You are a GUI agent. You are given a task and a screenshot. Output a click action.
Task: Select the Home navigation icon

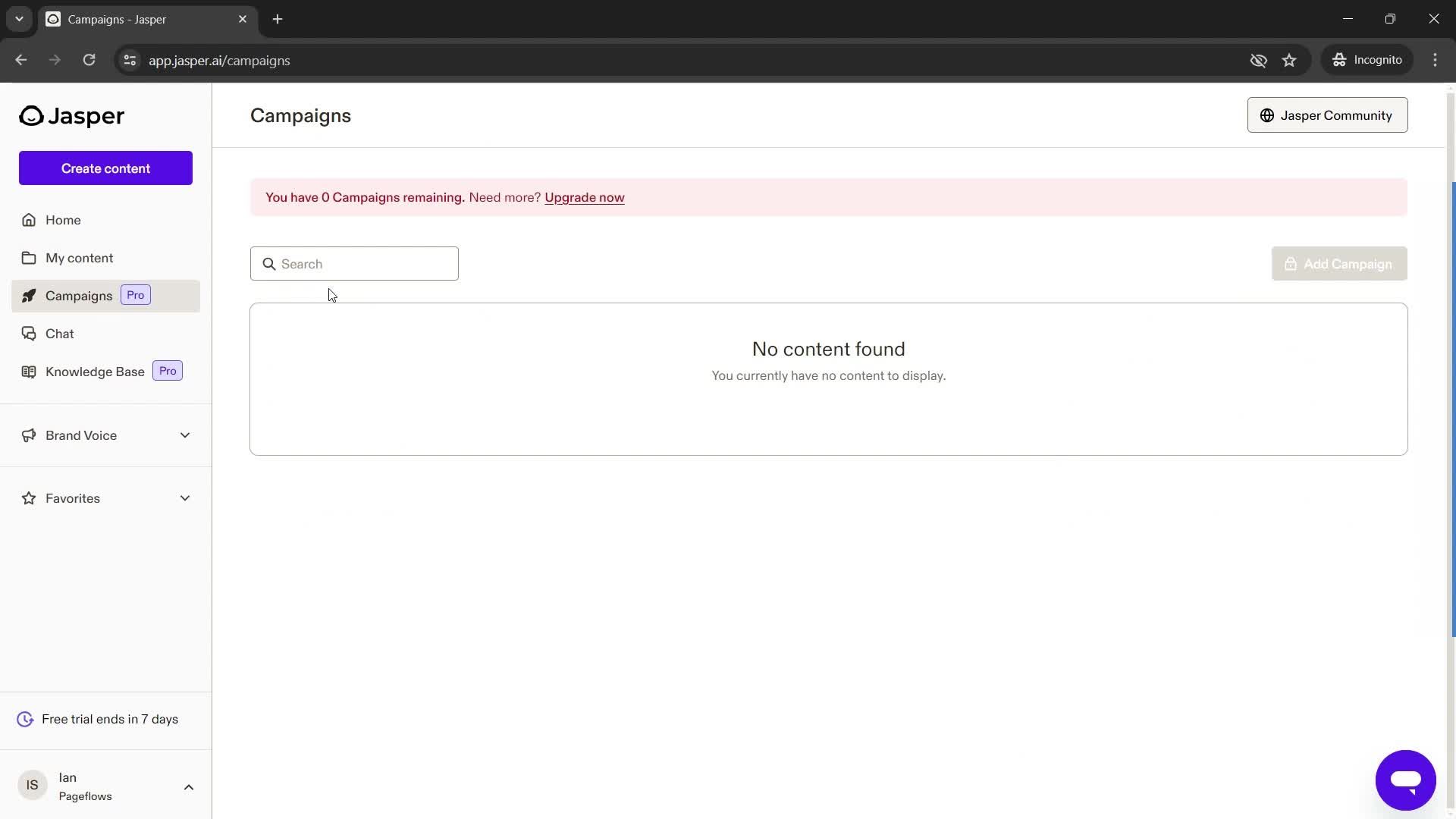(27, 219)
